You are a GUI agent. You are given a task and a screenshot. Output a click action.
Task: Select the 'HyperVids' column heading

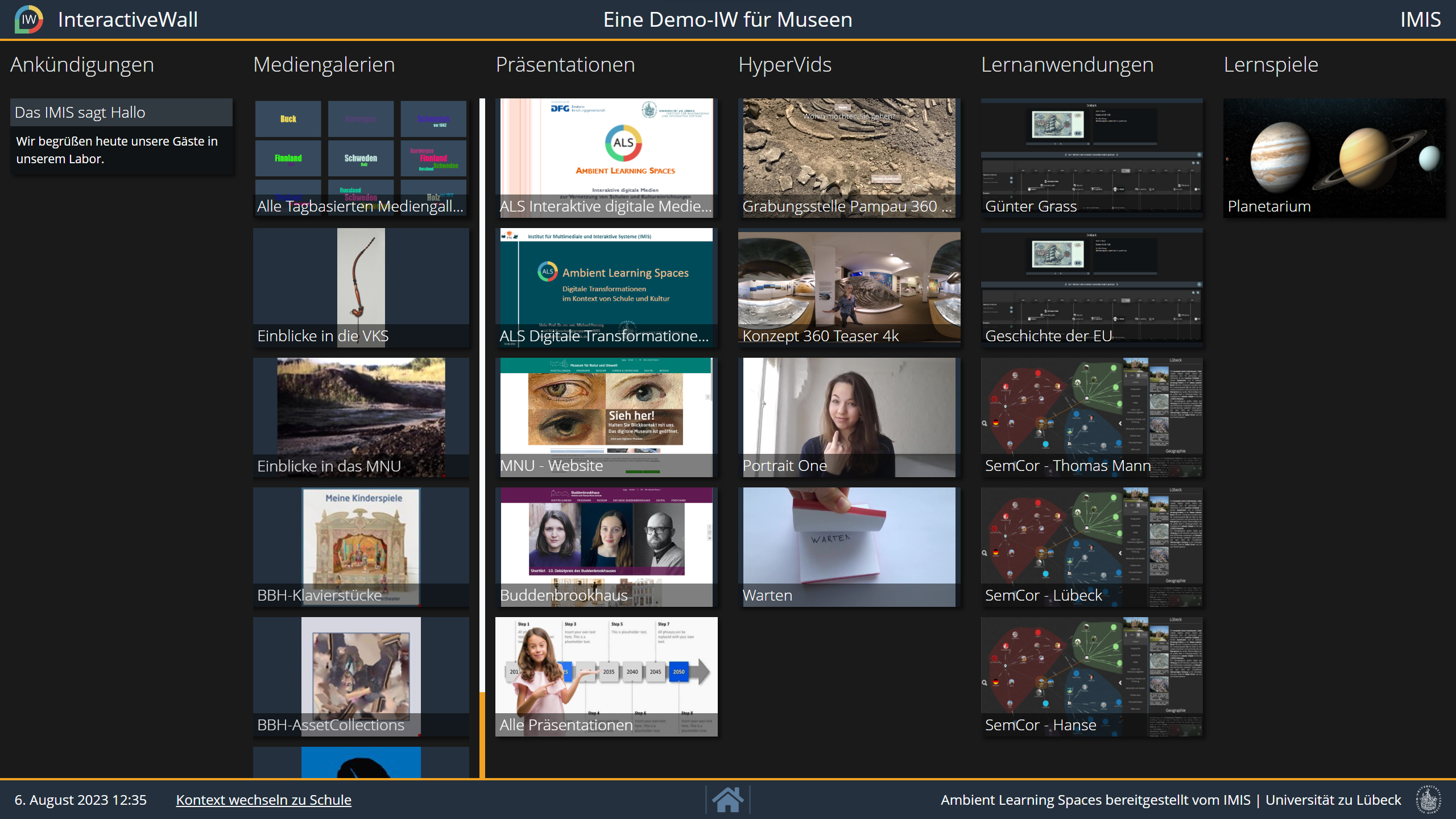pyautogui.click(x=785, y=65)
